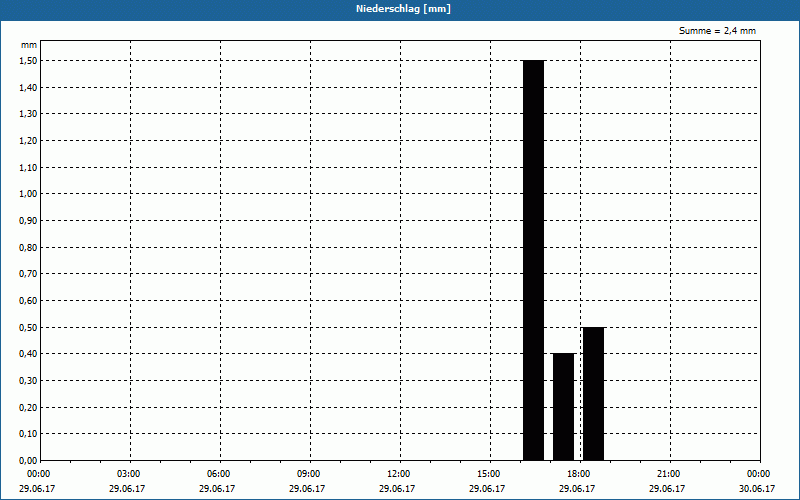
Task: Click y-axis label 0,80
Action: click(28, 247)
